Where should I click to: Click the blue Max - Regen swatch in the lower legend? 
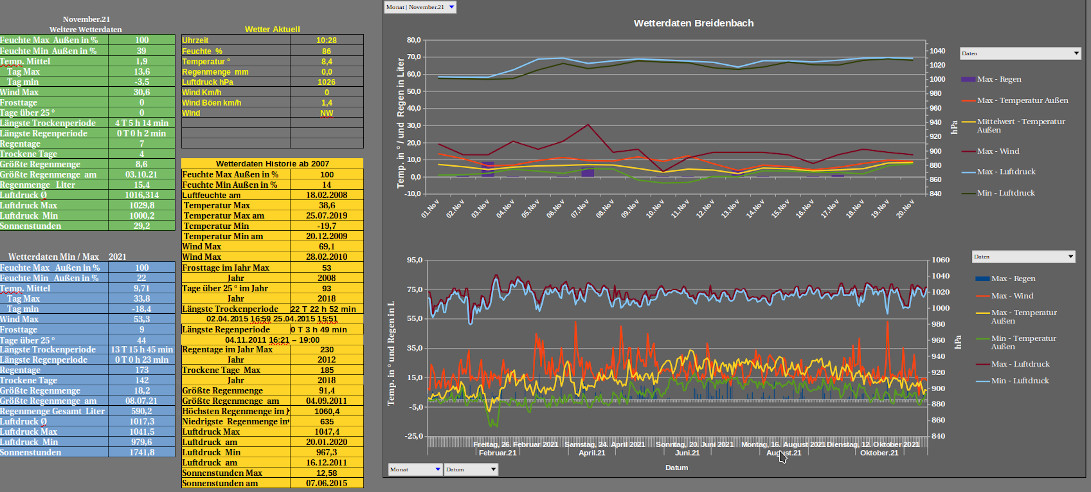click(980, 279)
